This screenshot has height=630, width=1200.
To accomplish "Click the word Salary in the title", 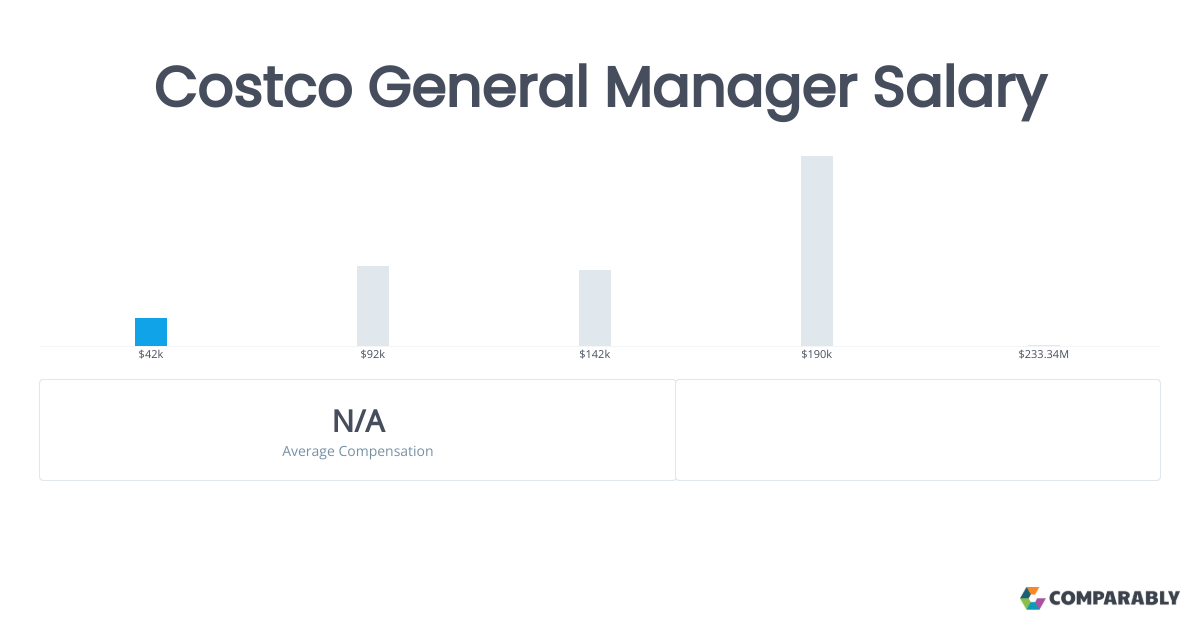I will 960,87.
